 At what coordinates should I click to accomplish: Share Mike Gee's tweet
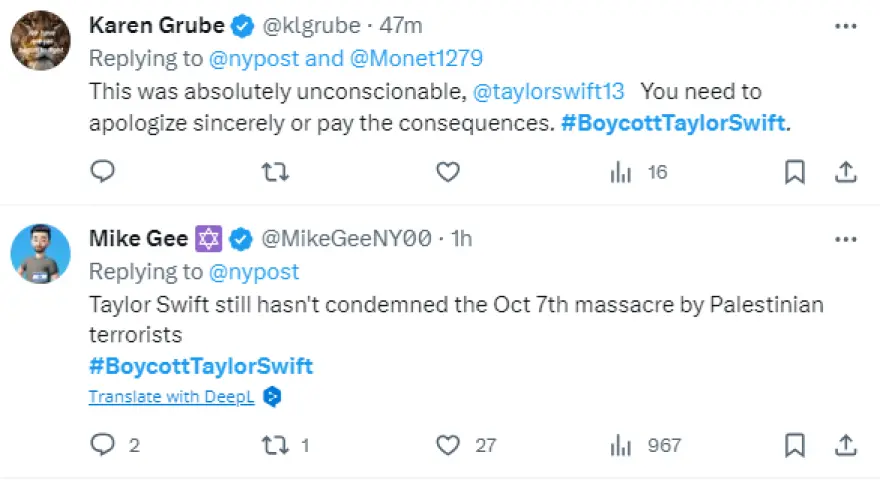(x=846, y=445)
